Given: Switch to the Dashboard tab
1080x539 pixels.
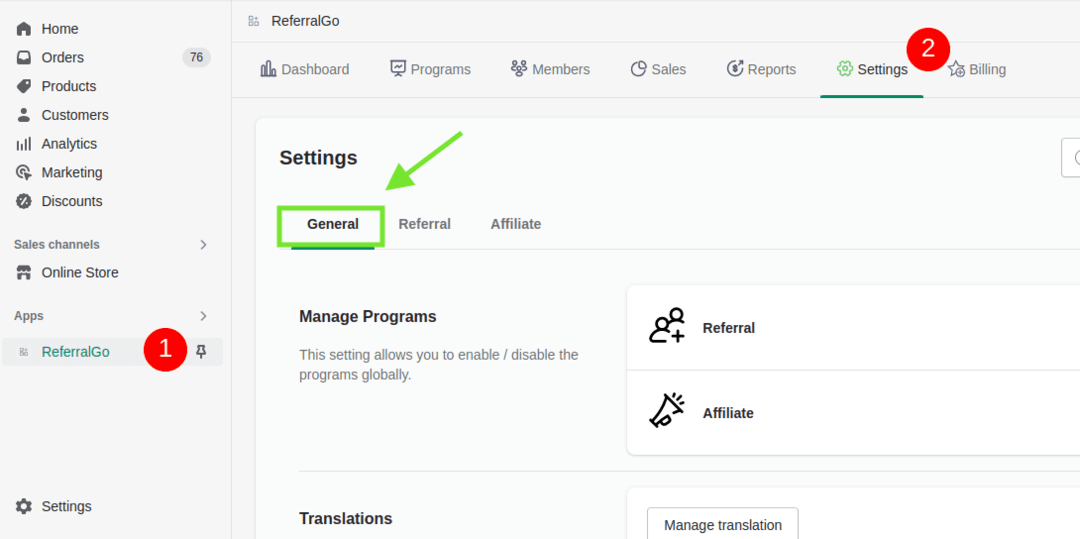Looking at the screenshot, I should point(305,69).
